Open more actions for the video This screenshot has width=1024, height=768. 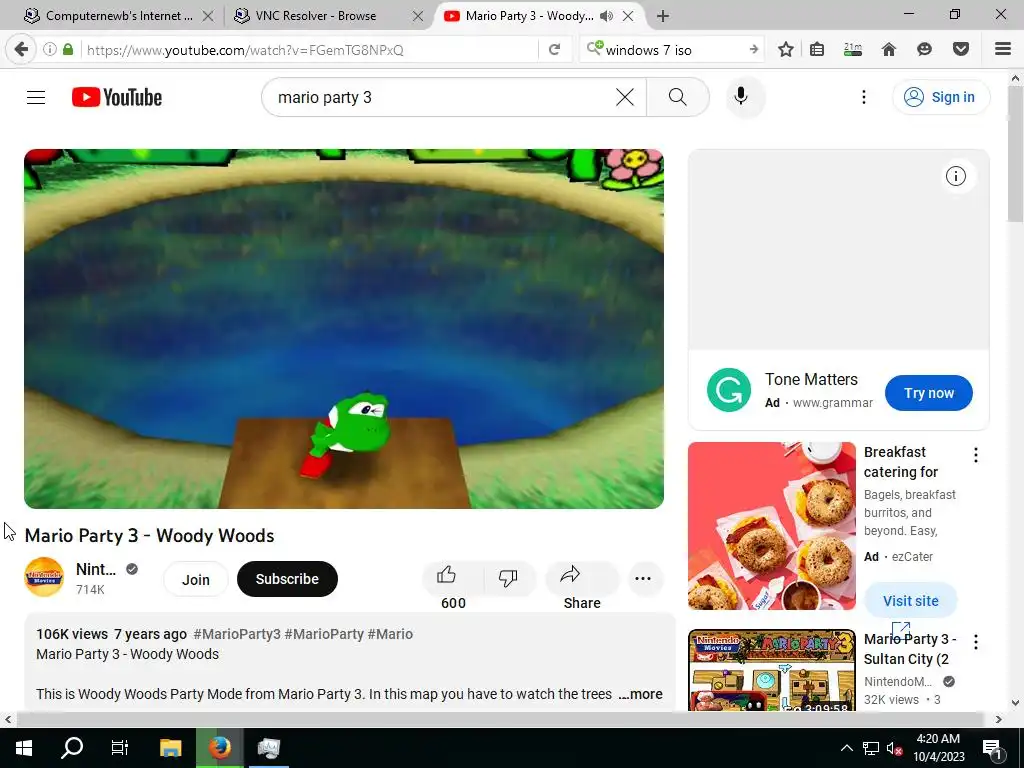point(643,579)
